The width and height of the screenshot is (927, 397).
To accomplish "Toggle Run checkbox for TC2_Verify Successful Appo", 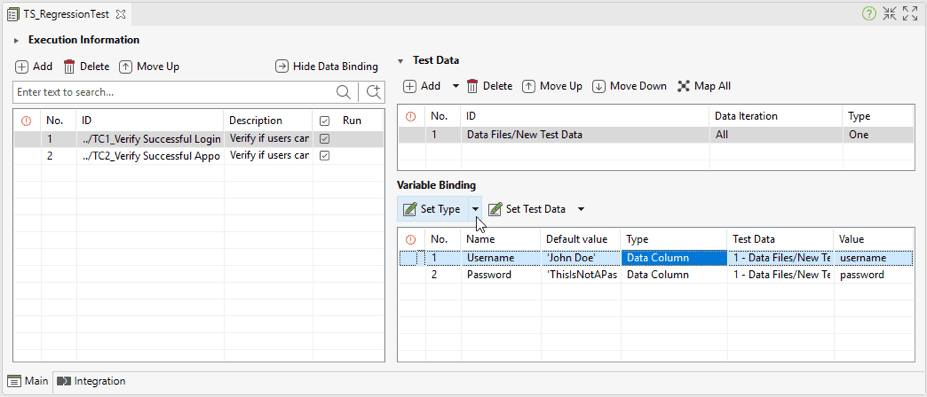I will pos(324,156).
